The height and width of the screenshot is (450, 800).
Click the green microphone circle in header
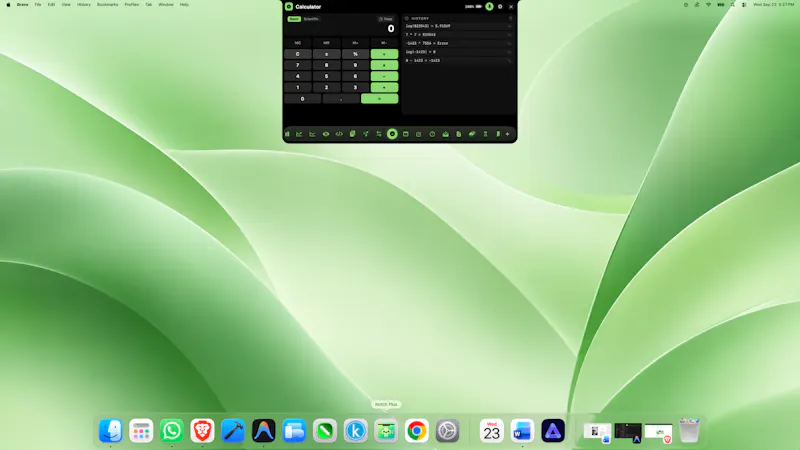point(489,7)
